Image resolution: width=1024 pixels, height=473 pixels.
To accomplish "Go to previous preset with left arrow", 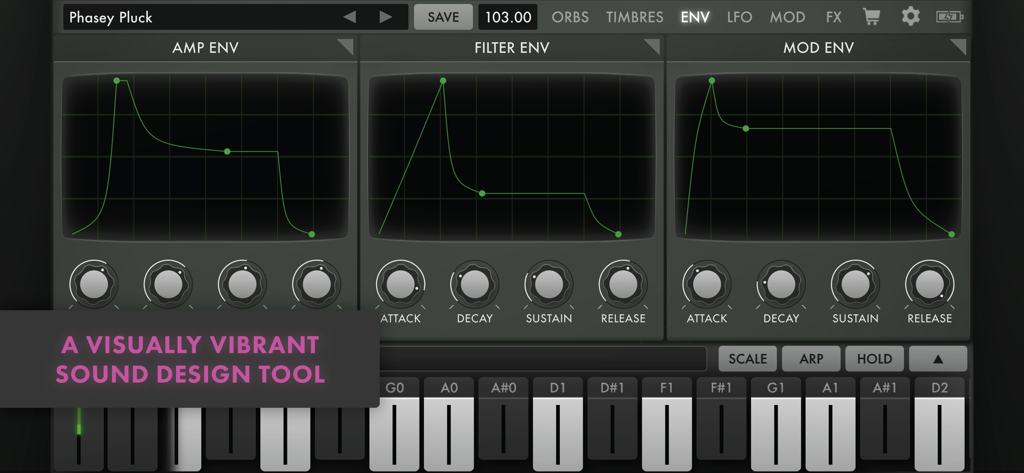I will 350,17.
